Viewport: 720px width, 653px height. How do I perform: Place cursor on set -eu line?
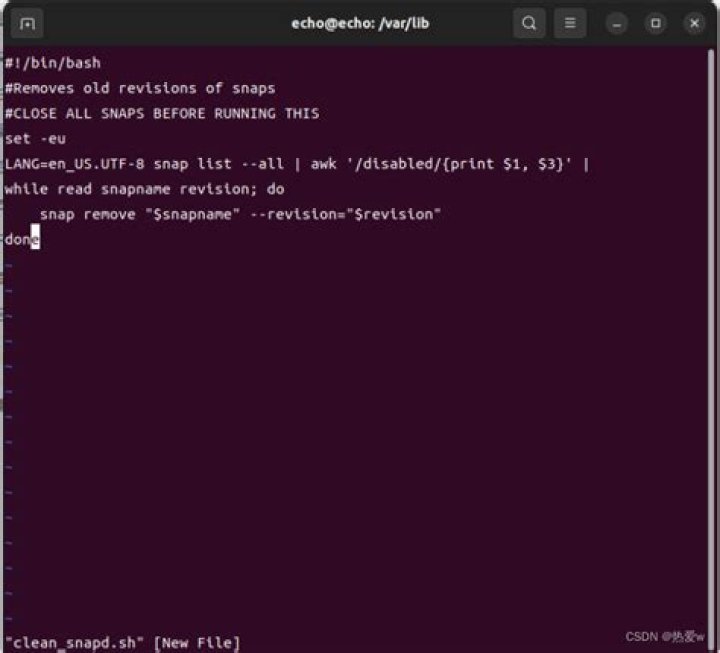[35, 139]
